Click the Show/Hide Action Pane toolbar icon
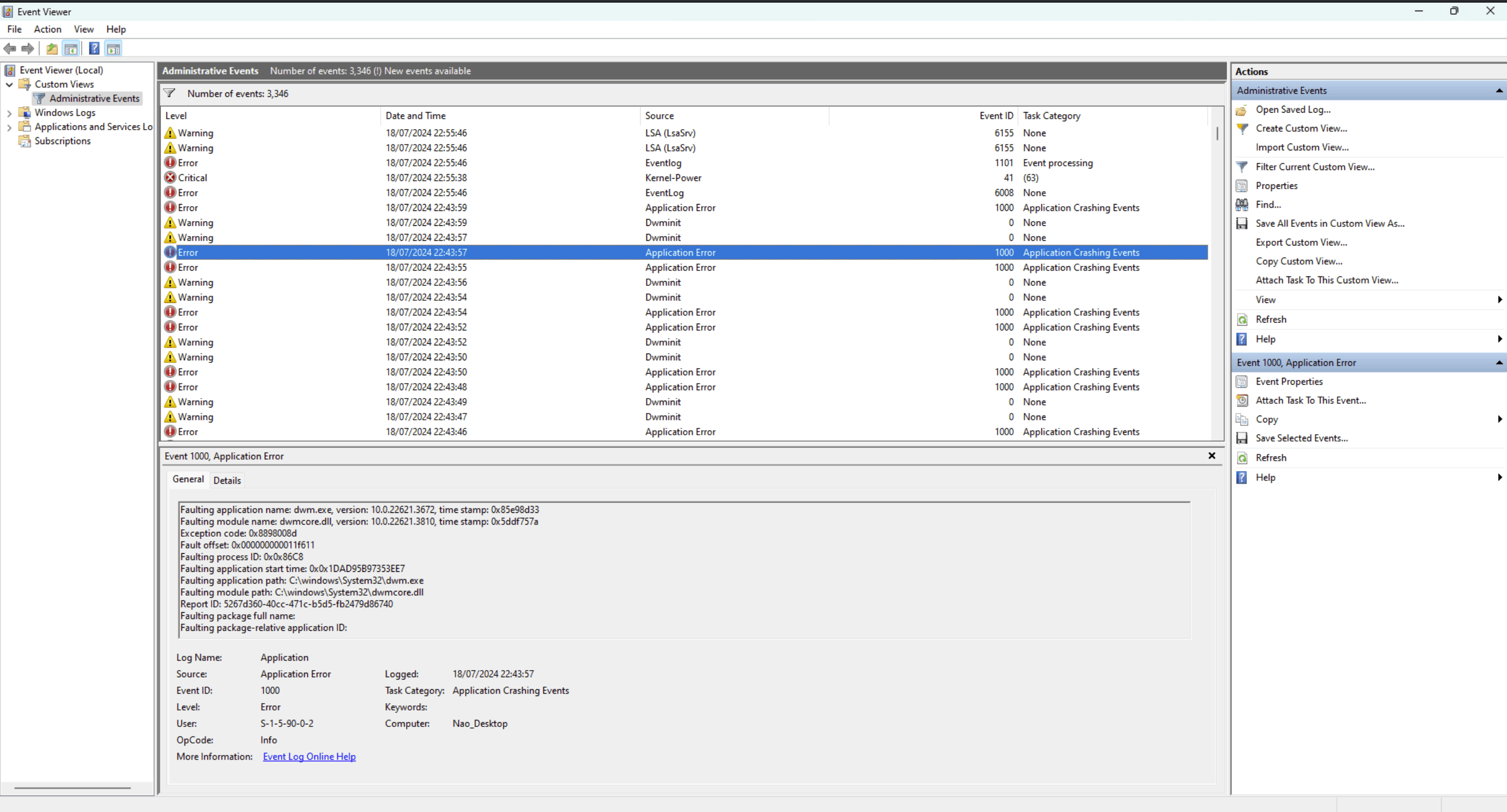Viewport: 1507px width, 812px height. click(x=114, y=48)
